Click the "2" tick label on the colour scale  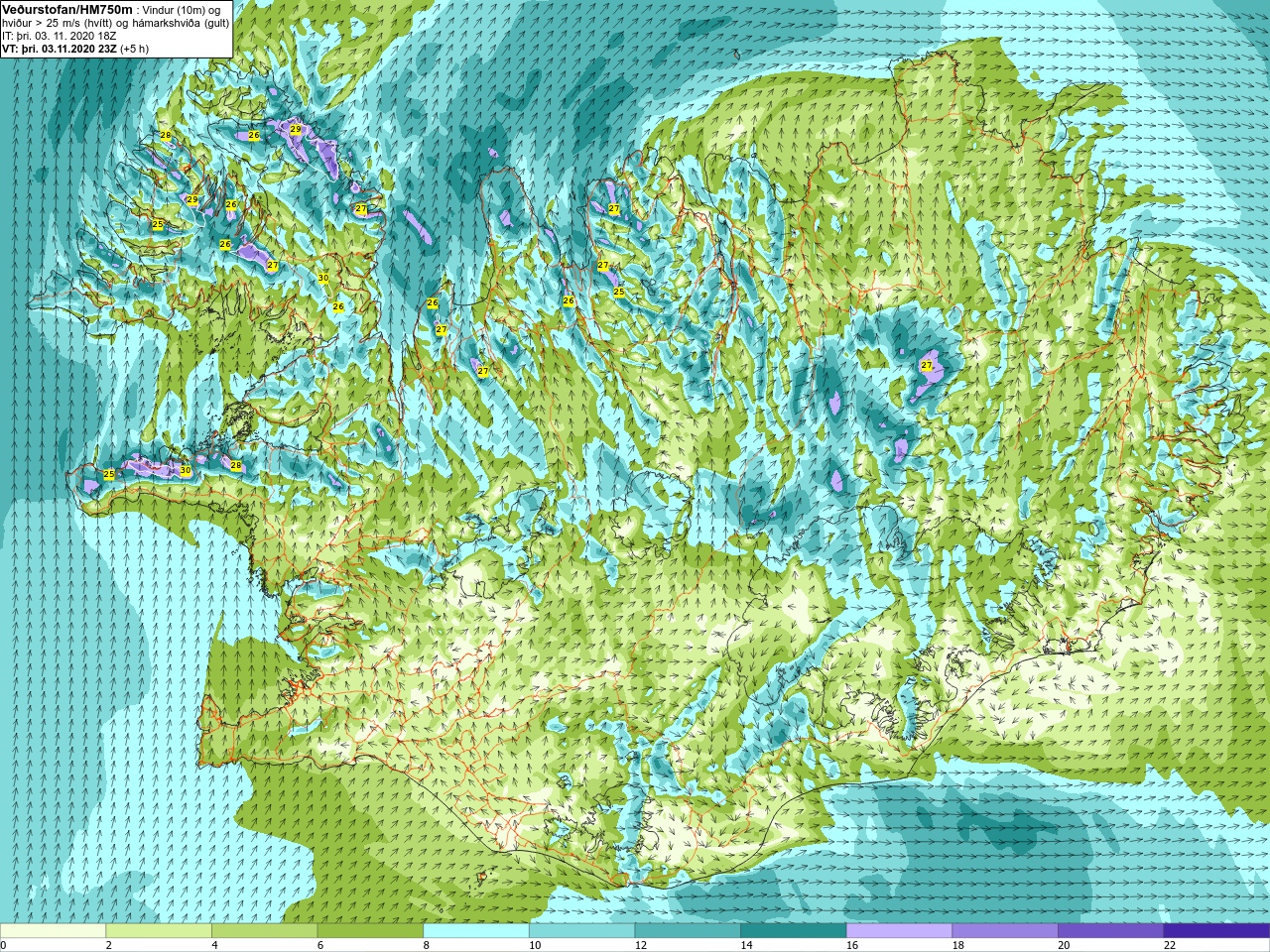[109, 945]
